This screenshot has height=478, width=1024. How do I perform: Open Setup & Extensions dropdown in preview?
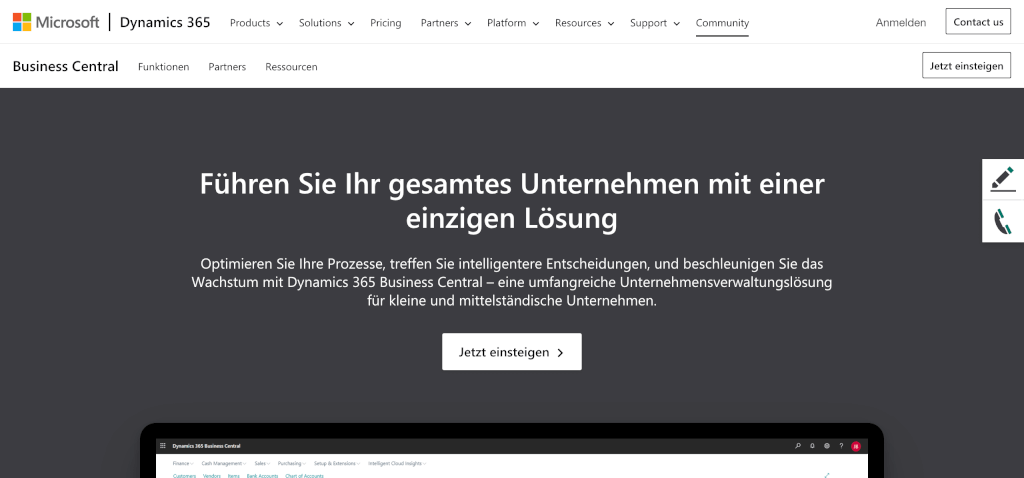pyautogui.click(x=338, y=464)
